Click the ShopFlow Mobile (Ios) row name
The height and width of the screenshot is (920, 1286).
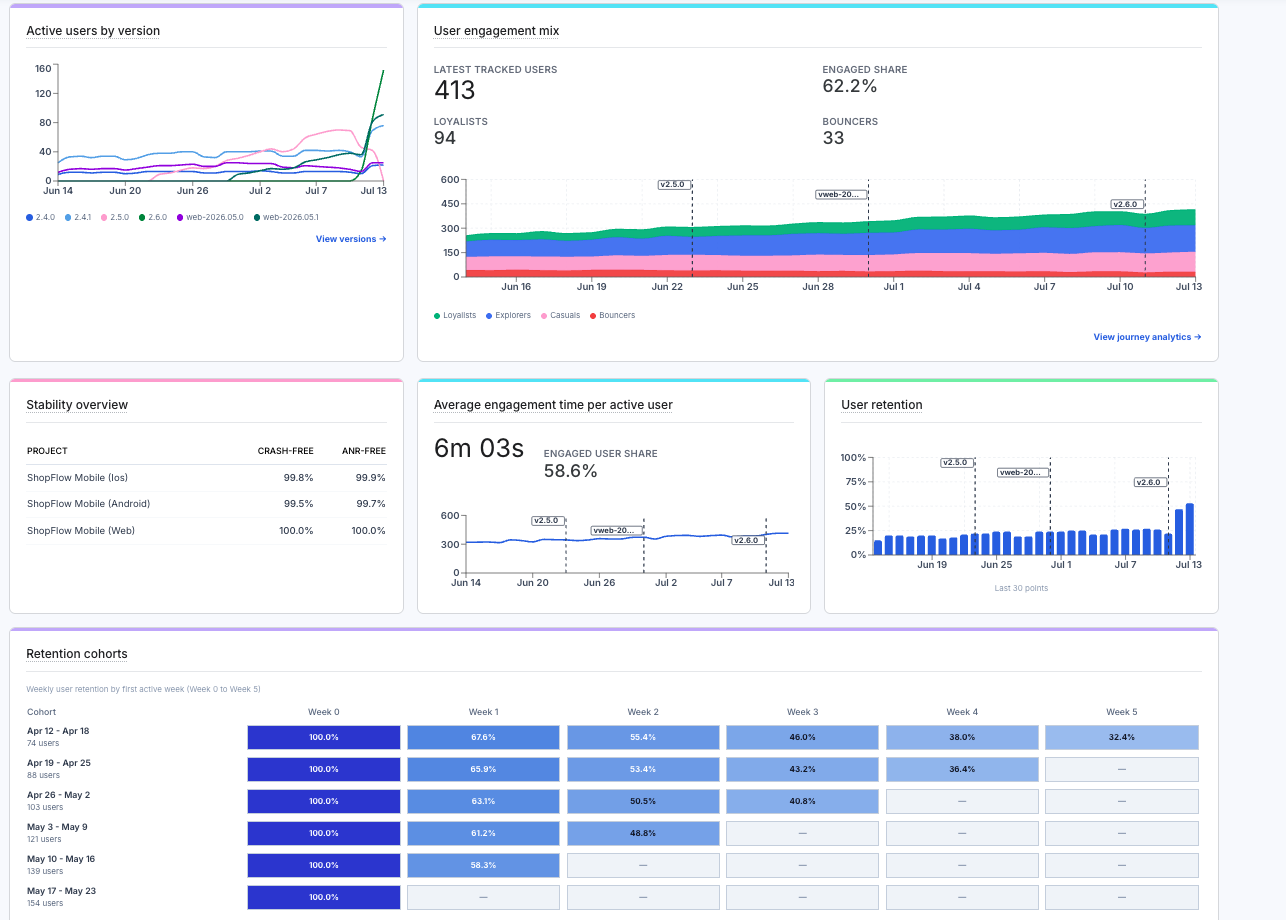click(78, 477)
